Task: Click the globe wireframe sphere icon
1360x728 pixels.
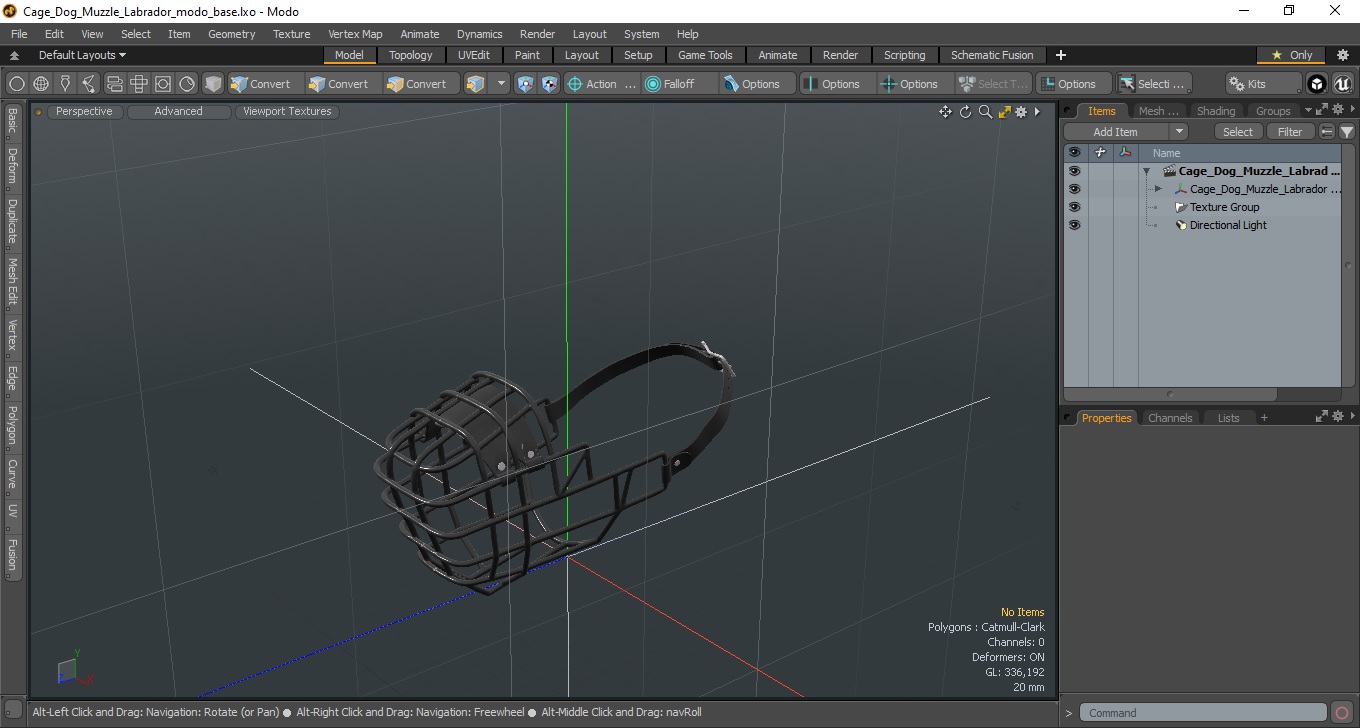Action: pos(41,84)
